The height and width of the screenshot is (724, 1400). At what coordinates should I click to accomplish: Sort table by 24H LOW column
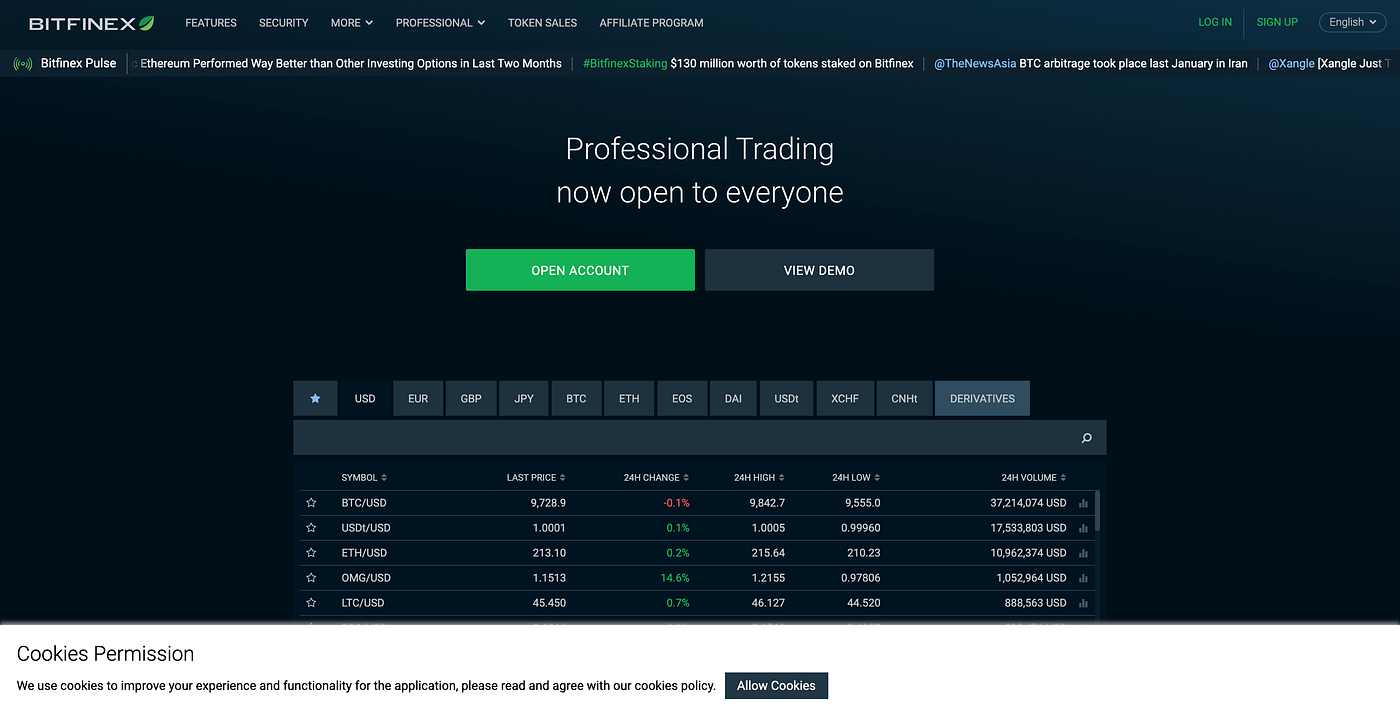point(856,478)
